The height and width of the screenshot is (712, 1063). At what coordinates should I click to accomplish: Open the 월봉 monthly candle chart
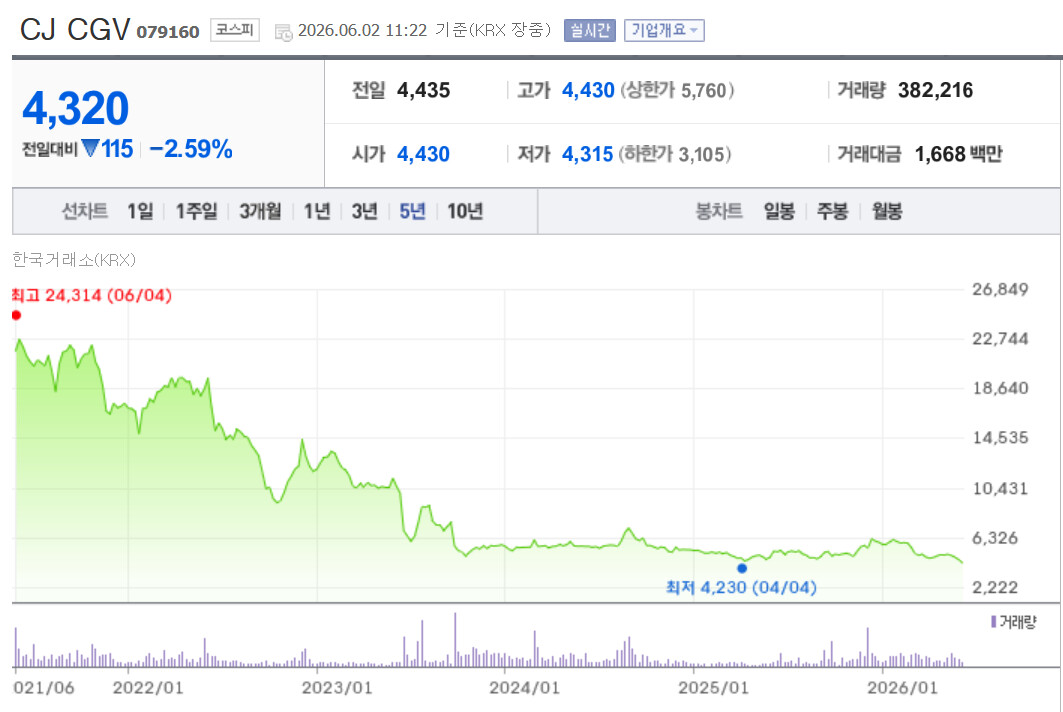887,212
